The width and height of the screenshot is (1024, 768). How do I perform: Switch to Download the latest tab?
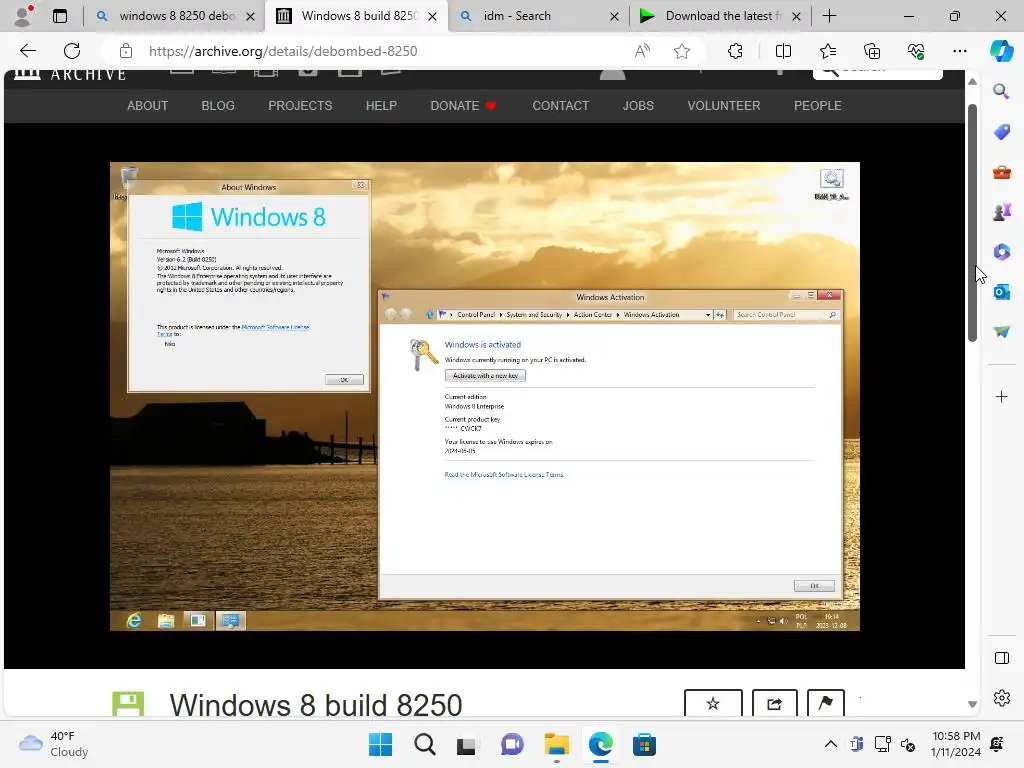(720, 16)
